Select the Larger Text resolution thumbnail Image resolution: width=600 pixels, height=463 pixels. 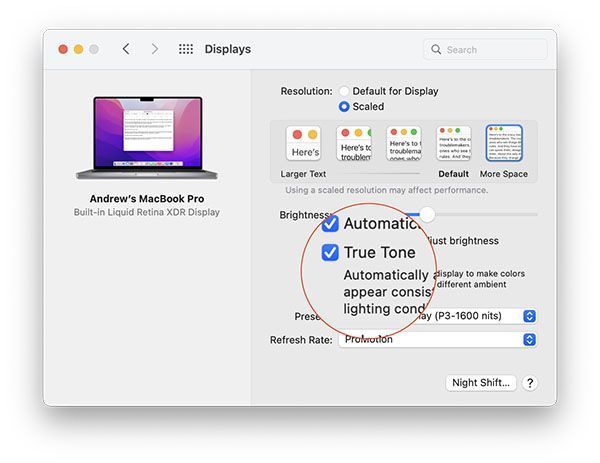point(303,143)
